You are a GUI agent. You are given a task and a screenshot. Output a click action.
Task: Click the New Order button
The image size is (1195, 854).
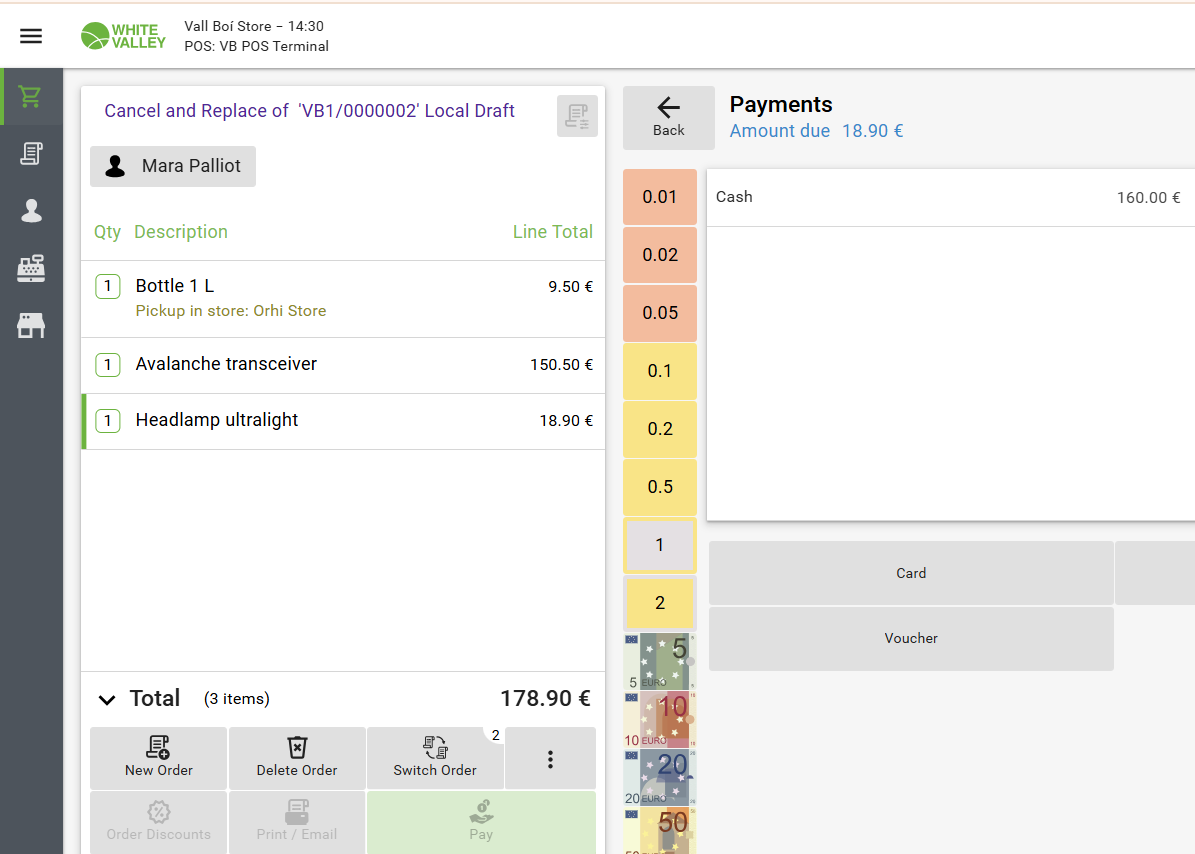pos(159,758)
